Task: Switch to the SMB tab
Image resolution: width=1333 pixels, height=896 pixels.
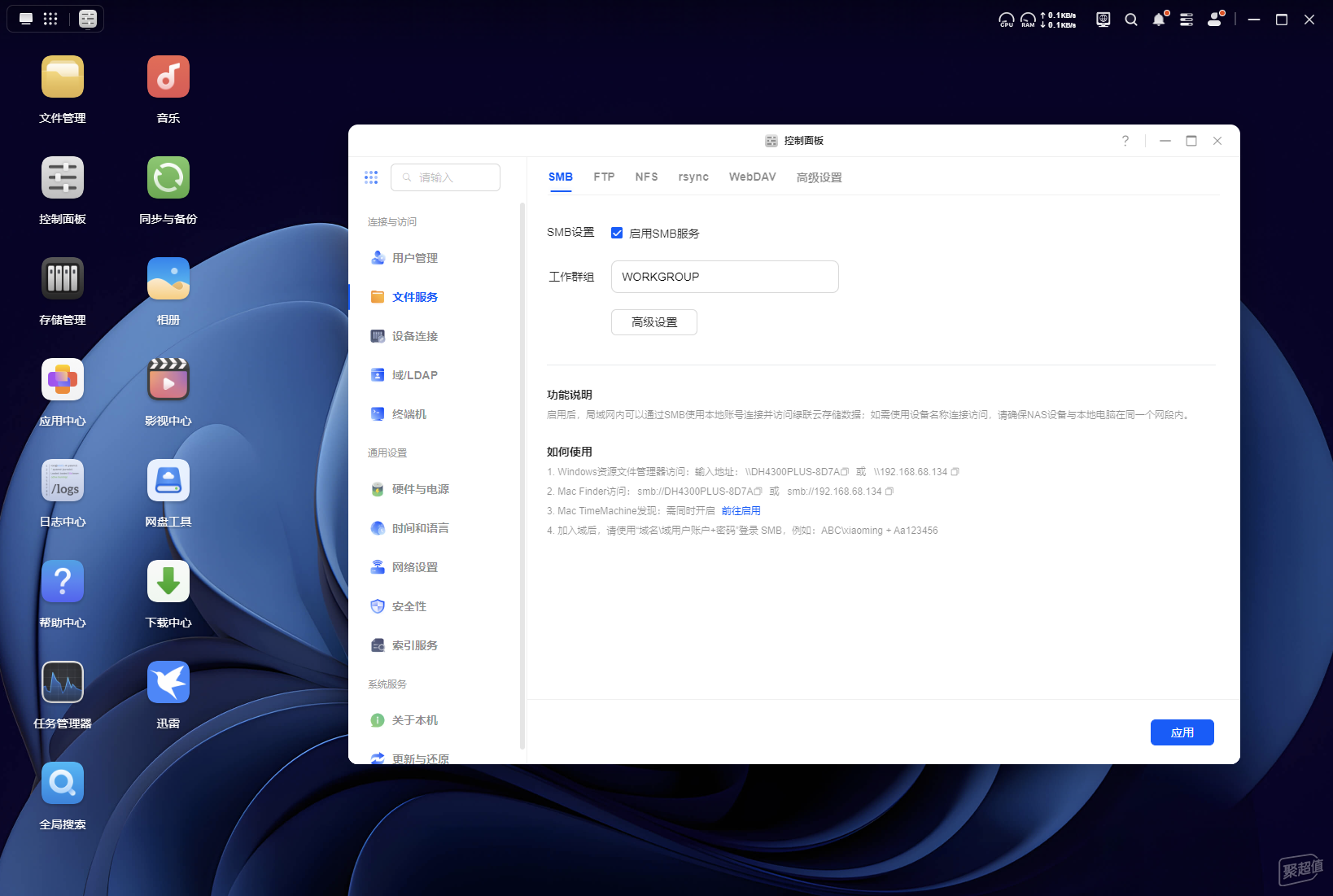Action: [x=561, y=177]
